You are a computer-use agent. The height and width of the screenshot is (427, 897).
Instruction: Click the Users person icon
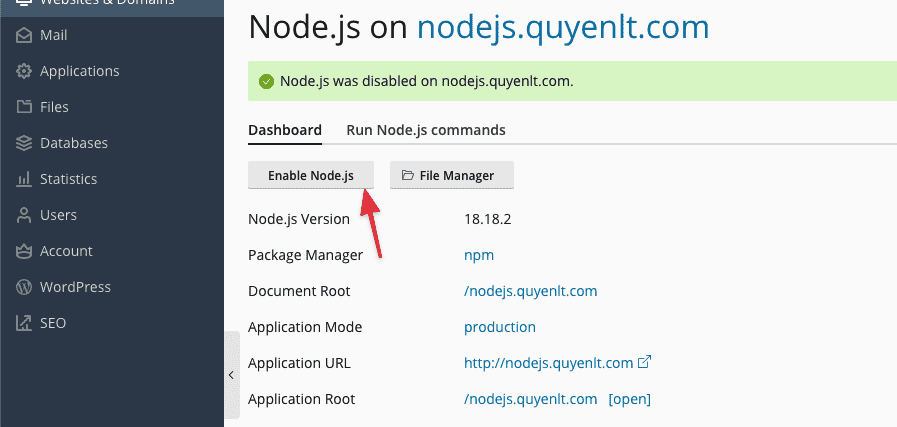pos(24,215)
